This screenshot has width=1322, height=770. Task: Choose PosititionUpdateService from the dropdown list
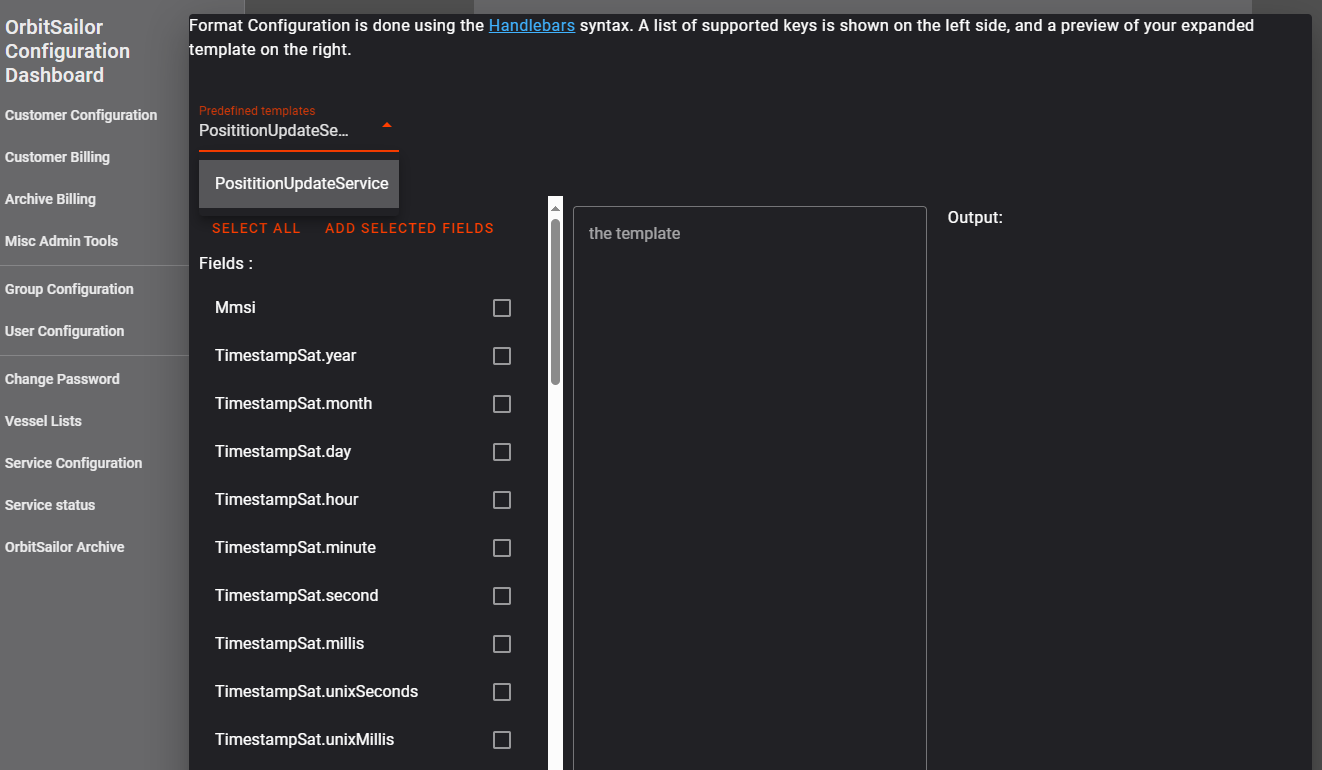pyautogui.click(x=299, y=184)
